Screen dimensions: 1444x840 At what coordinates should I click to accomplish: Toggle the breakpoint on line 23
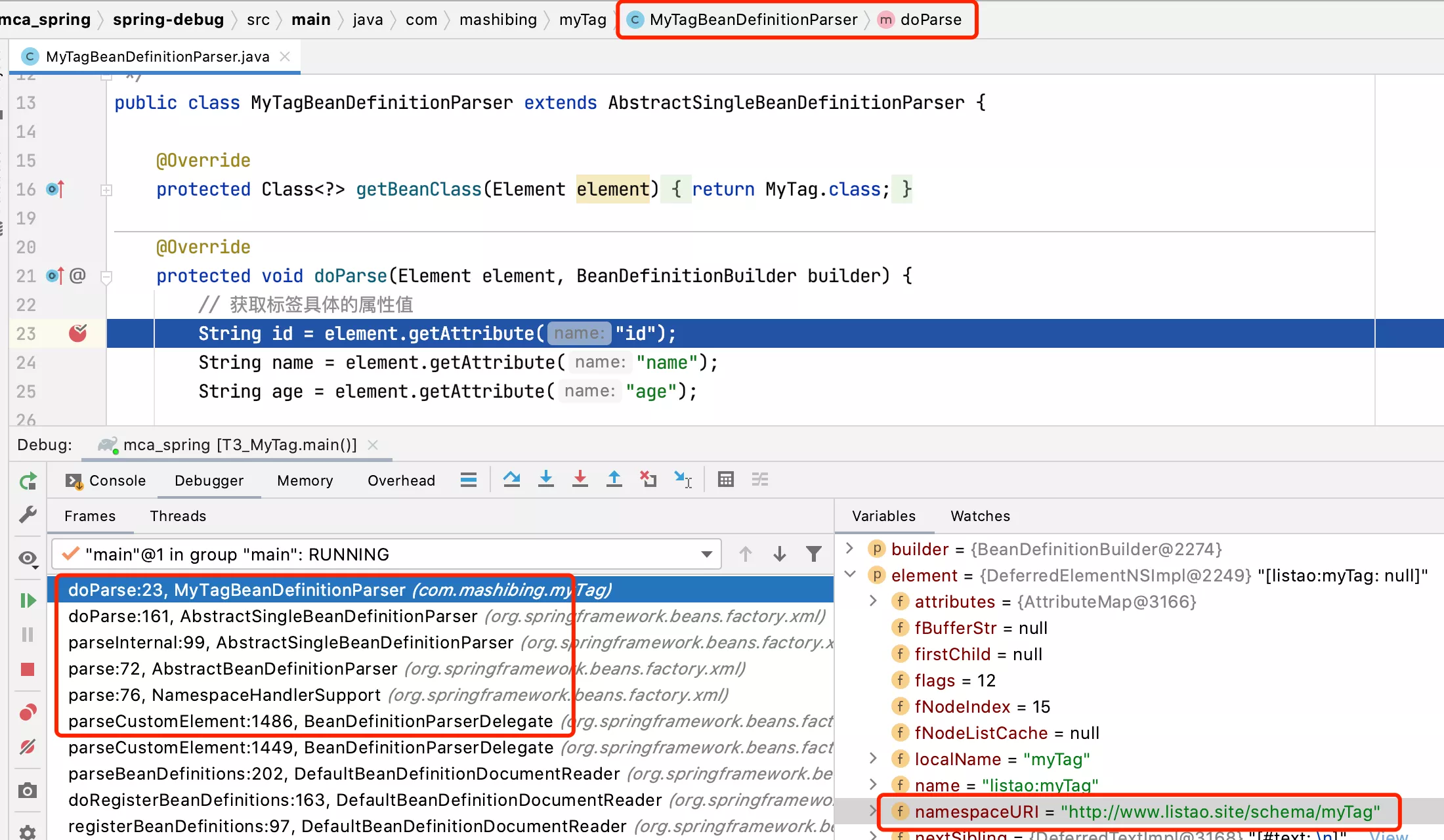78,333
